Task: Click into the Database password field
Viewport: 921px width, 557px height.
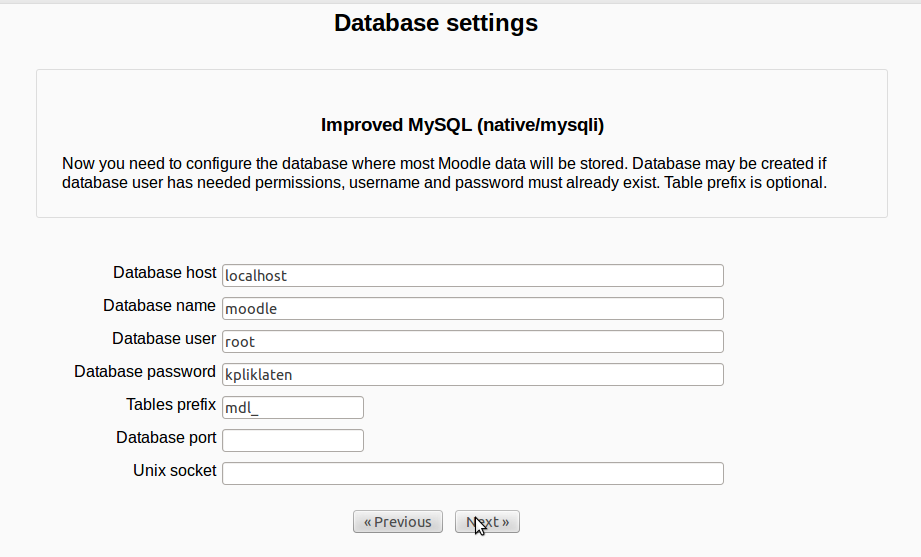Action: (x=472, y=374)
